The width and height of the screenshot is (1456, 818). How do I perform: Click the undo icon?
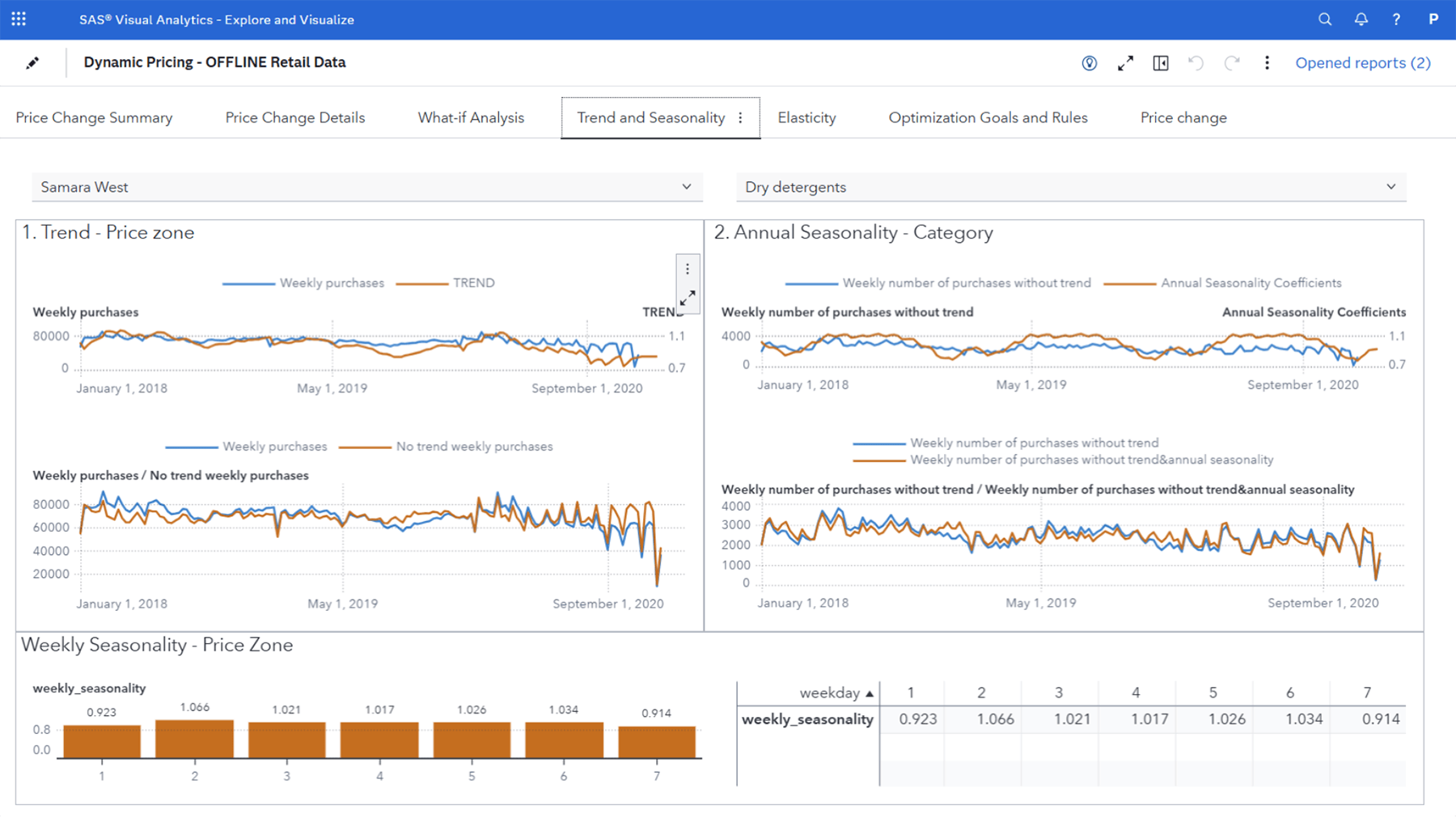click(x=1196, y=62)
